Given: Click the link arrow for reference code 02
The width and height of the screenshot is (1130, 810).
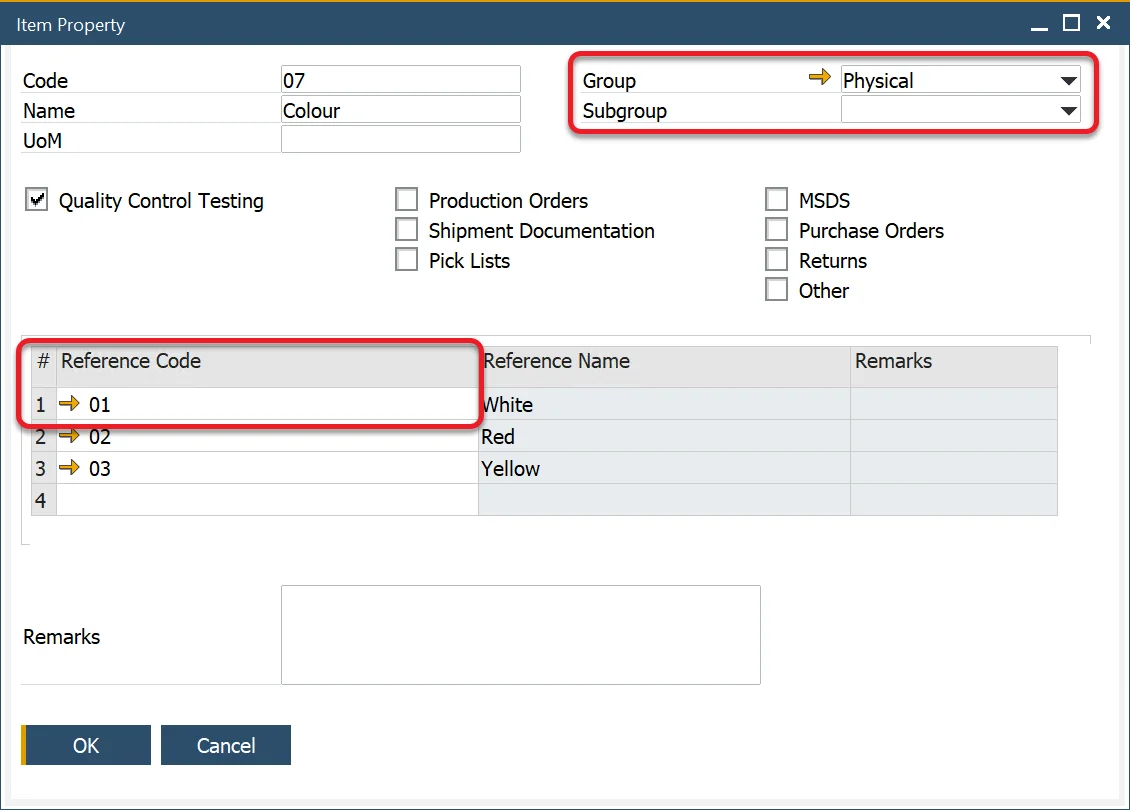Looking at the screenshot, I should (70, 436).
